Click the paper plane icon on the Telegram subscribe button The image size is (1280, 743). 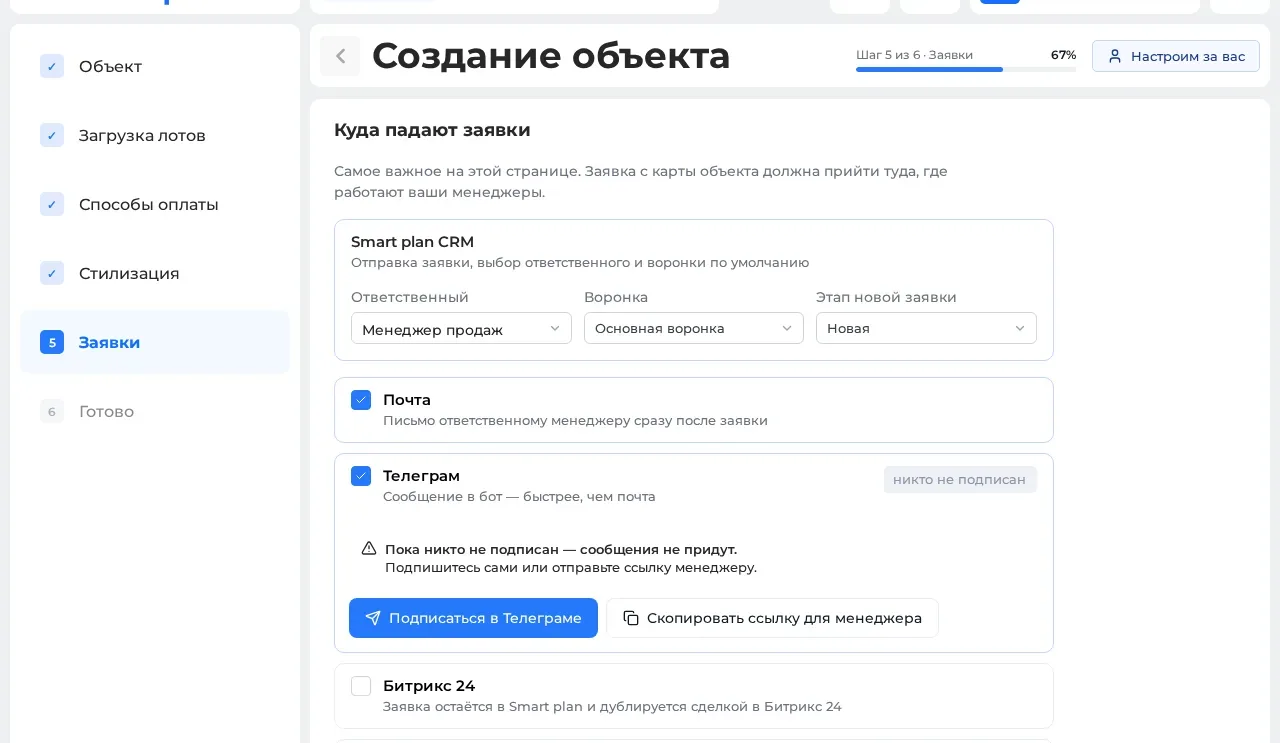pos(373,618)
